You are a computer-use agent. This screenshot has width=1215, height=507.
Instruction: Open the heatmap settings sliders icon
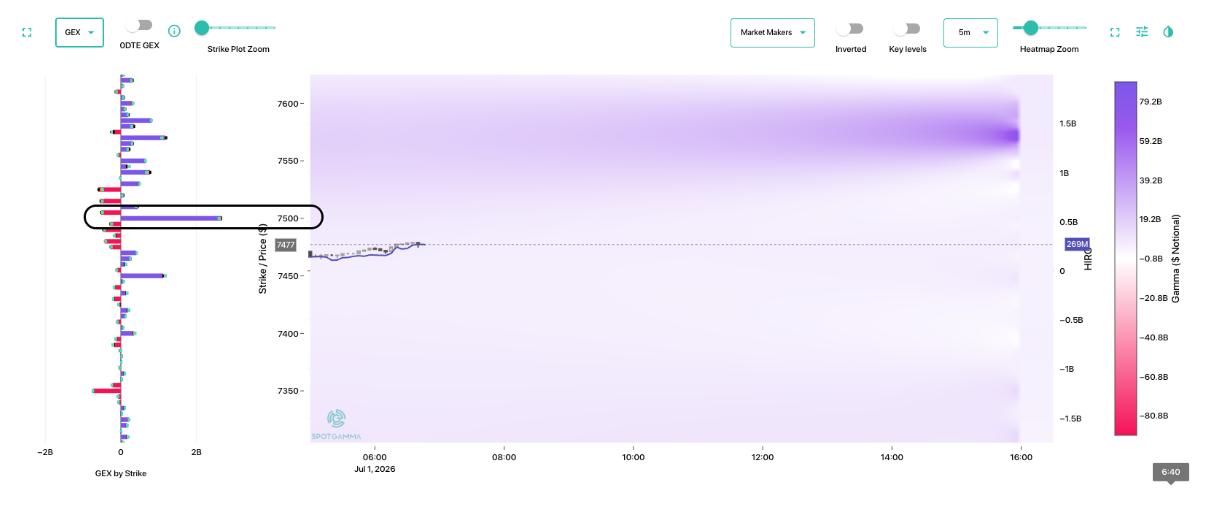[x=1142, y=32]
